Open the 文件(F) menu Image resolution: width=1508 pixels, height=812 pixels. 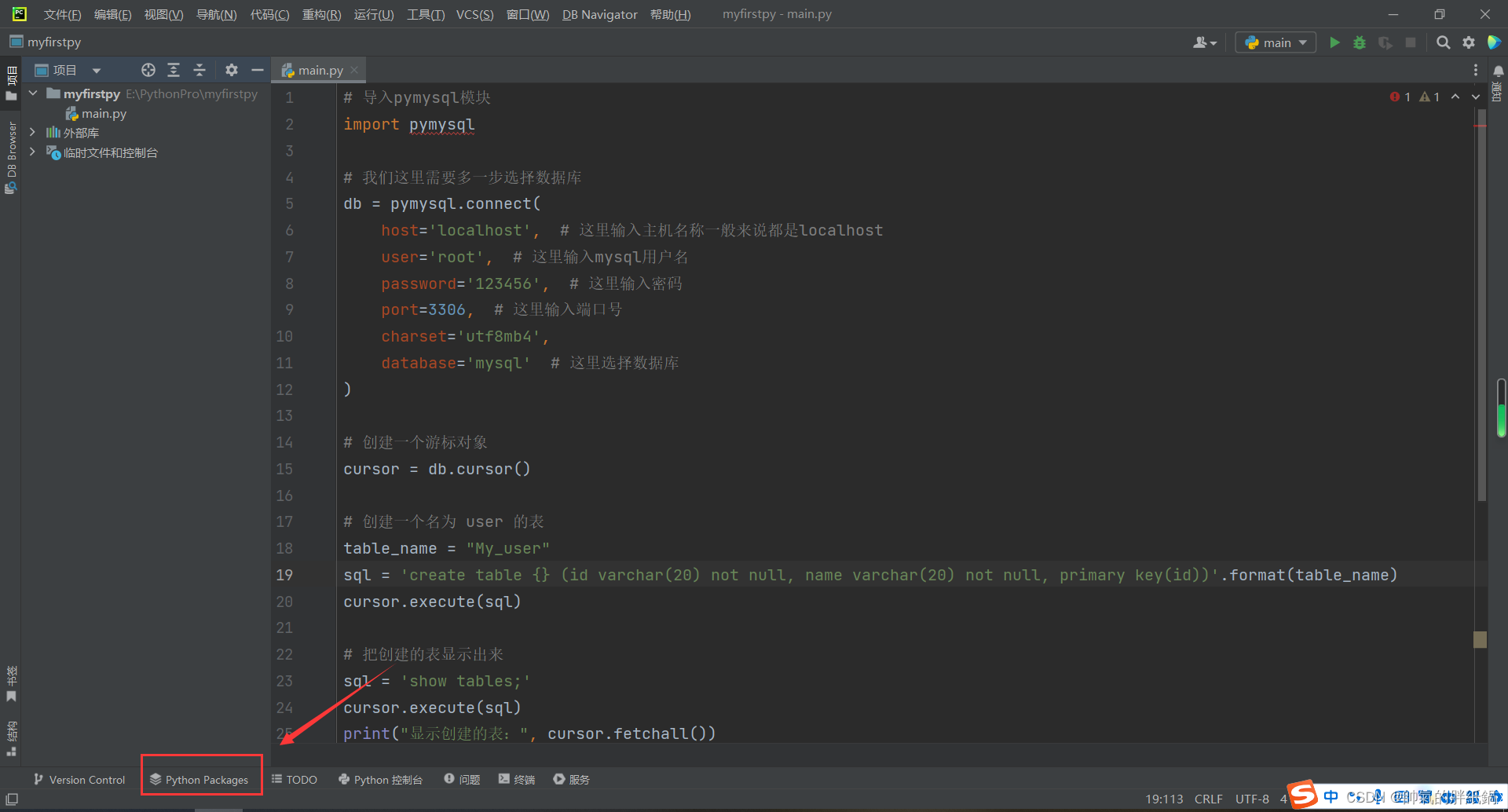point(62,14)
